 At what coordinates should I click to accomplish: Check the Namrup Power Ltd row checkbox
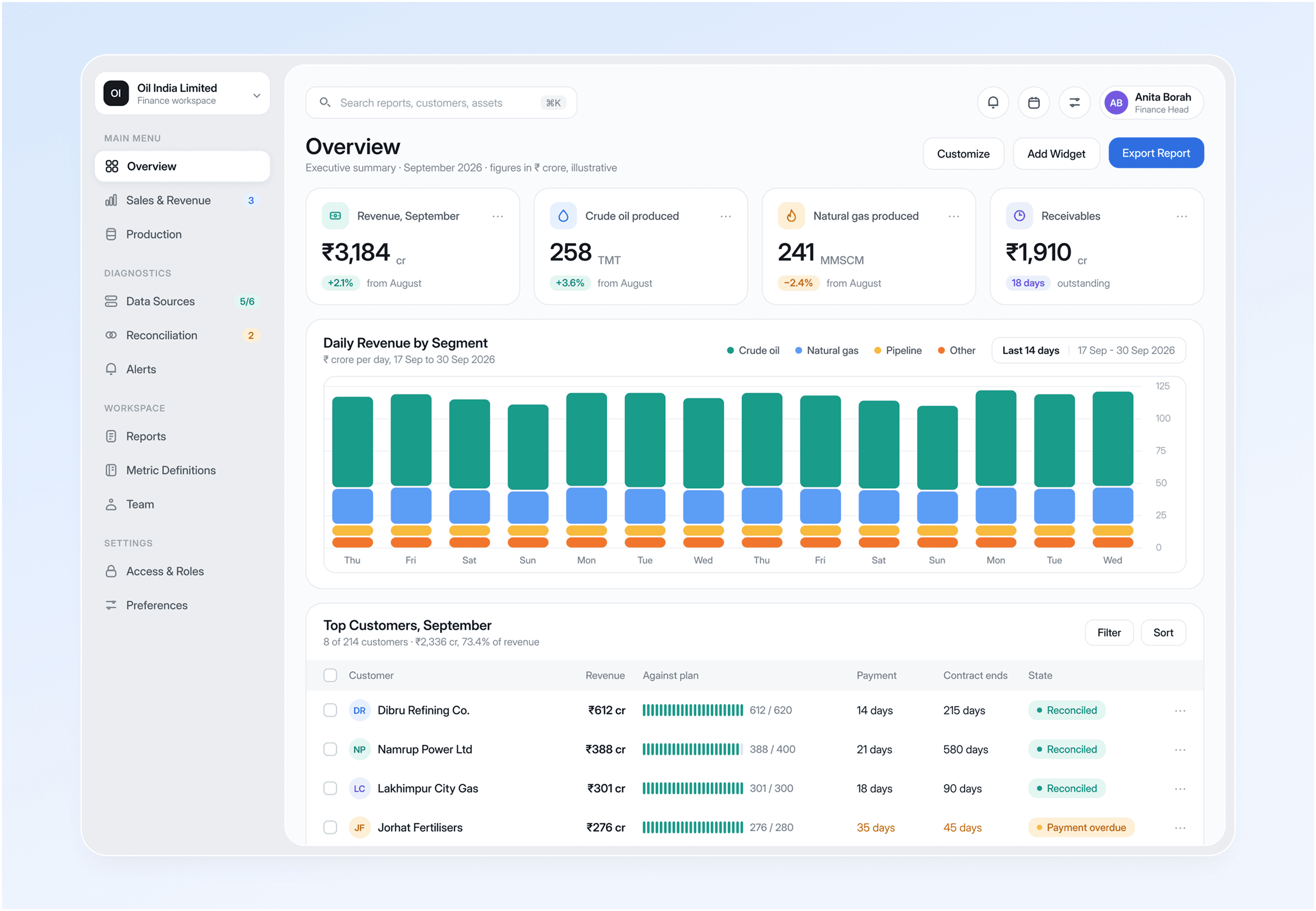(x=330, y=749)
